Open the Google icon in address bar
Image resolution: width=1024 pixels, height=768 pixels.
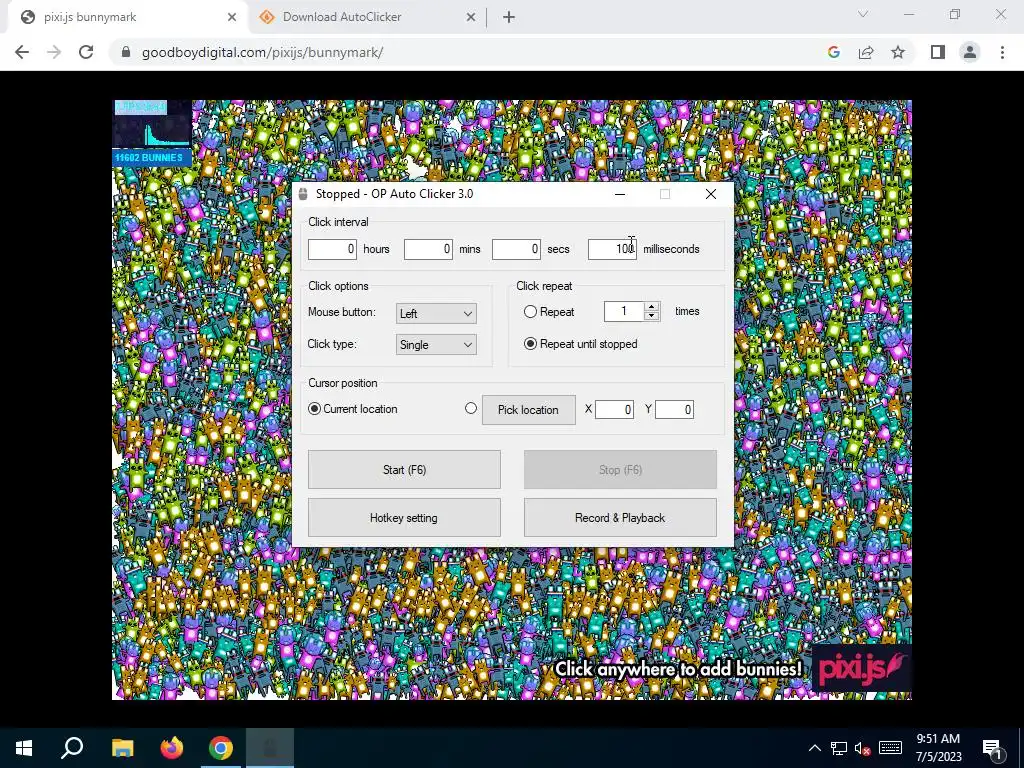click(833, 52)
